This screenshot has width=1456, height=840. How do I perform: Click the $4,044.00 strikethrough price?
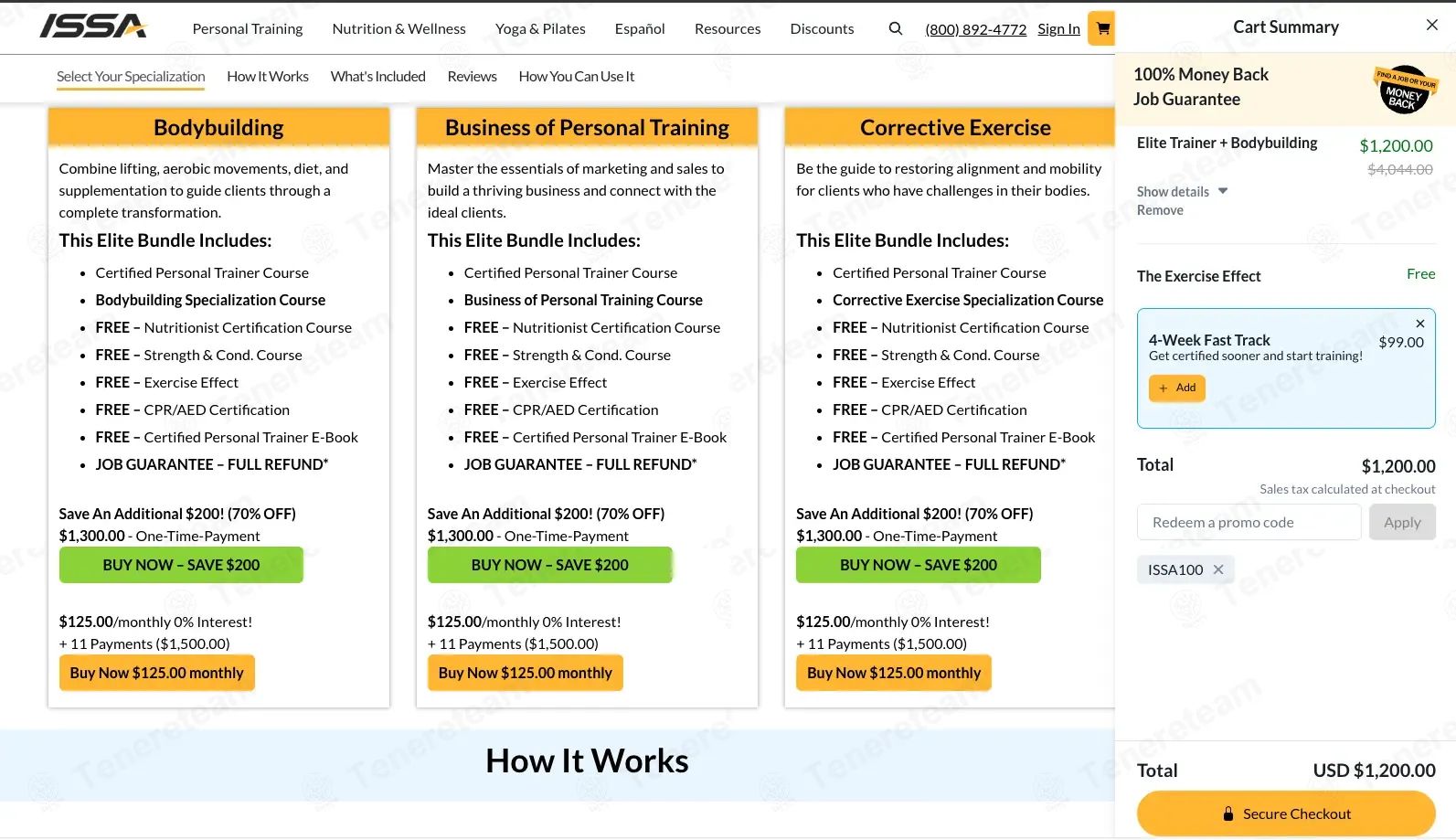pos(1400,169)
